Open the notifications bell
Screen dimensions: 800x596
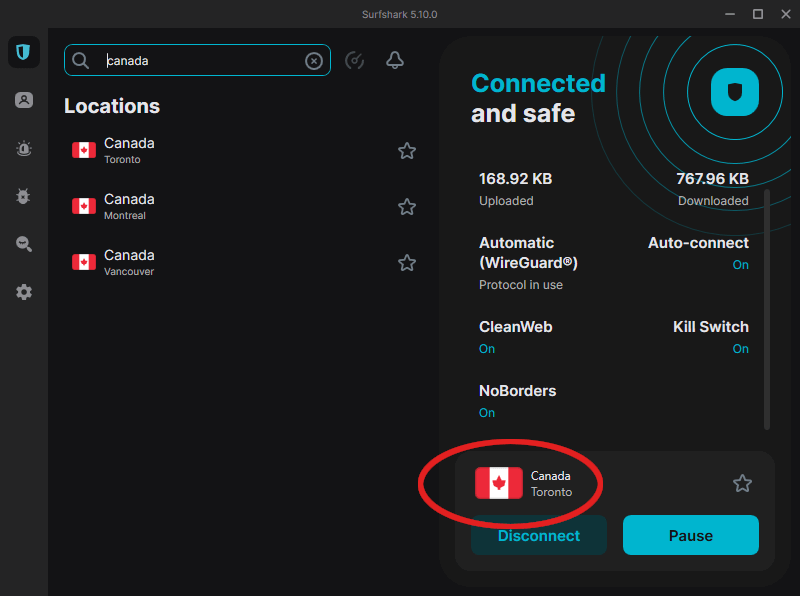[x=394, y=60]
